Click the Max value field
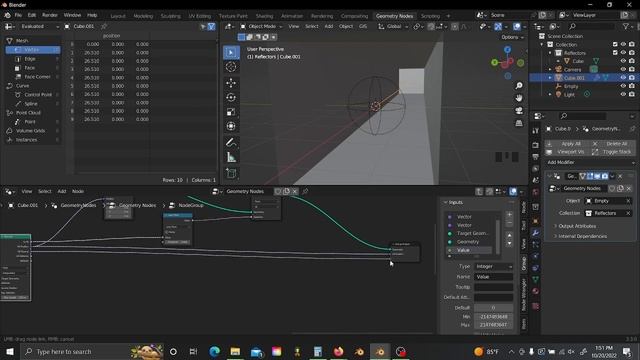This screenshot has height=360, width=640. click(493, 325)
